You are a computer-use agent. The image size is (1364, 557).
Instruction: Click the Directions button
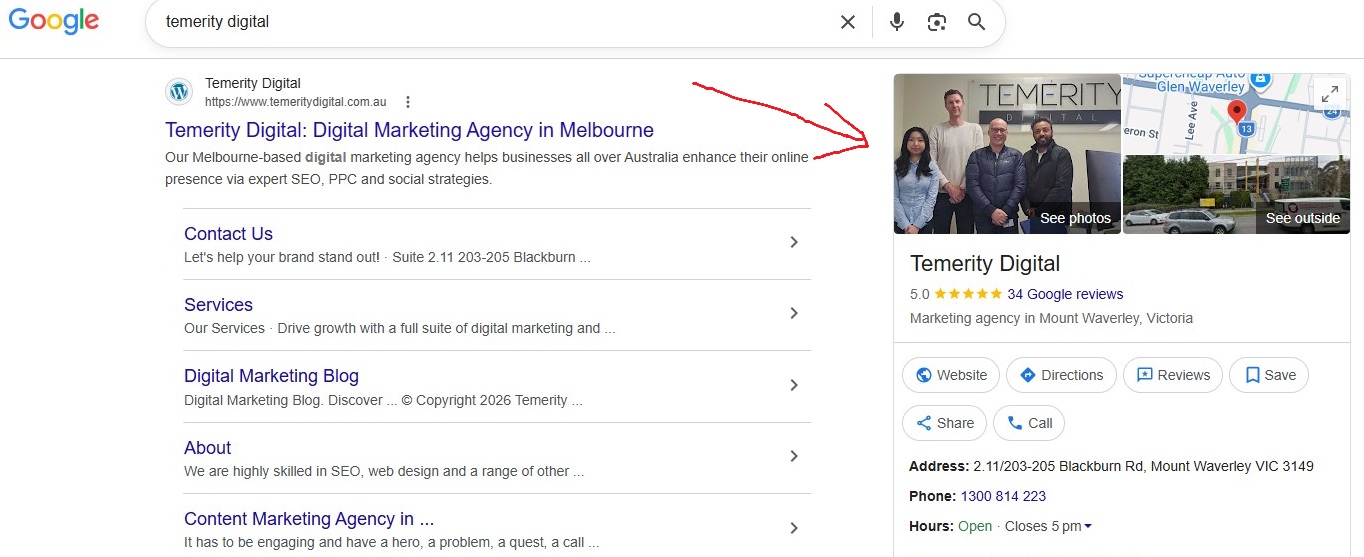pos(1061,375)
